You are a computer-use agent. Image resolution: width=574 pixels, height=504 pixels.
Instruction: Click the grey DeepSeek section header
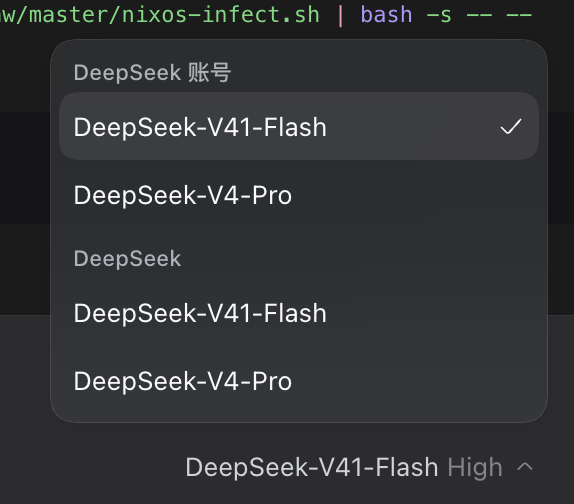[127, 259]
